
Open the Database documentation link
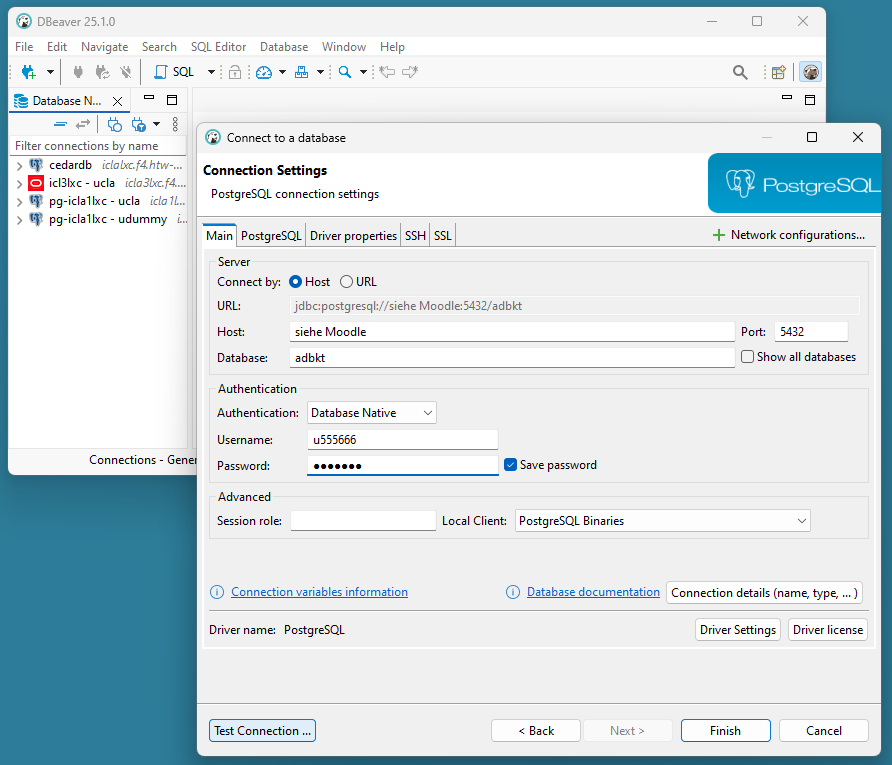(x=593, y=592)
